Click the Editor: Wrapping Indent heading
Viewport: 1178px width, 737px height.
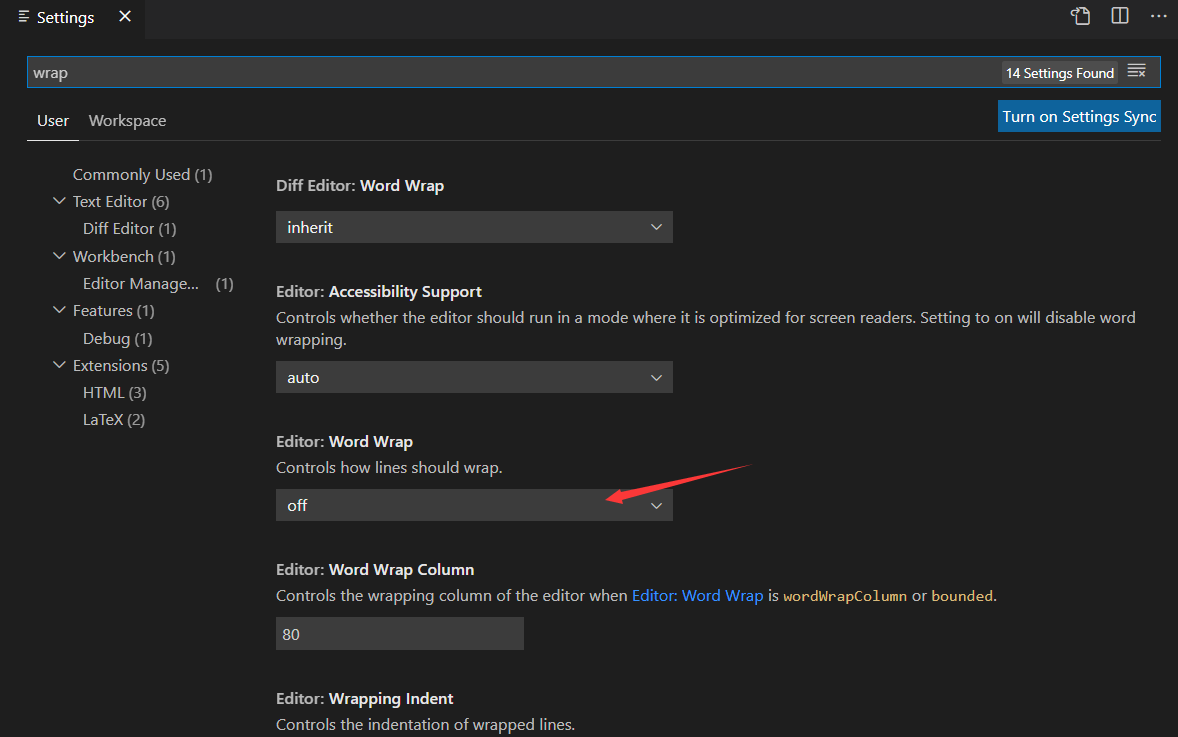pos(364,699)
